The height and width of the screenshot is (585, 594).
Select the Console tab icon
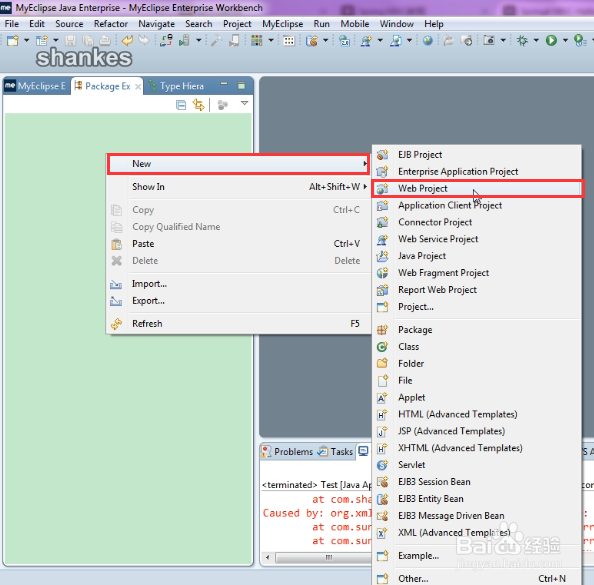pyautogui.click(x=363, y=451)
